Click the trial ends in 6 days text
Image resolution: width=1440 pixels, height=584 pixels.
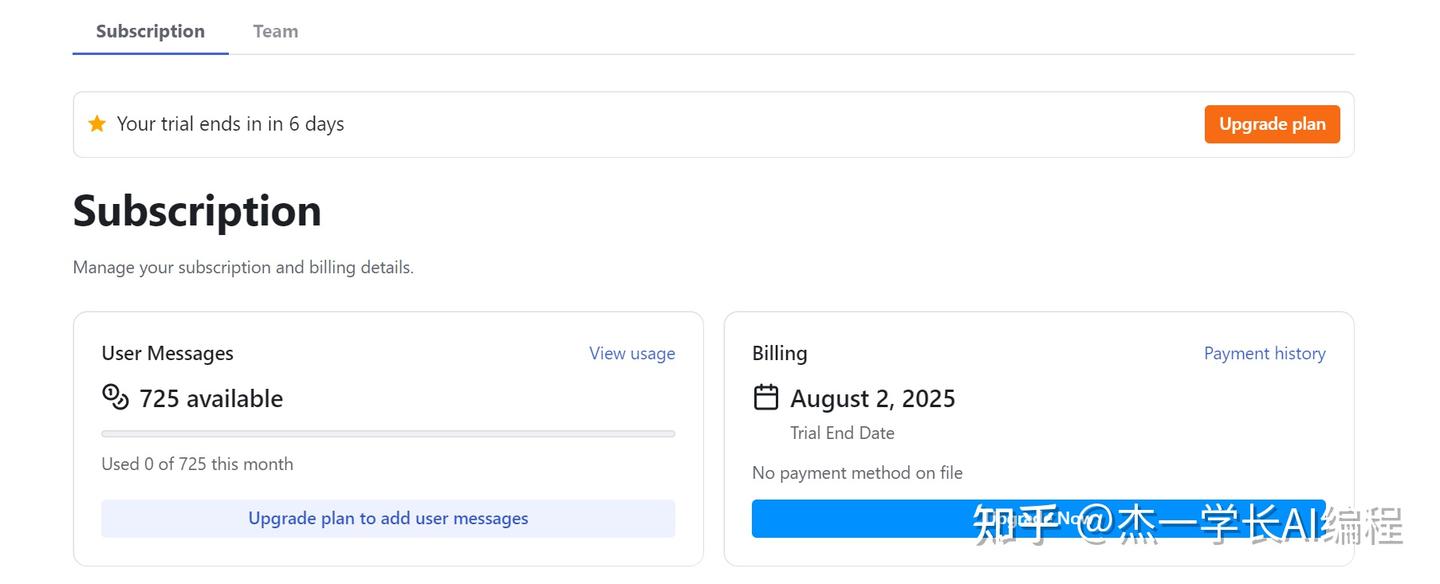tap(230, 123)
